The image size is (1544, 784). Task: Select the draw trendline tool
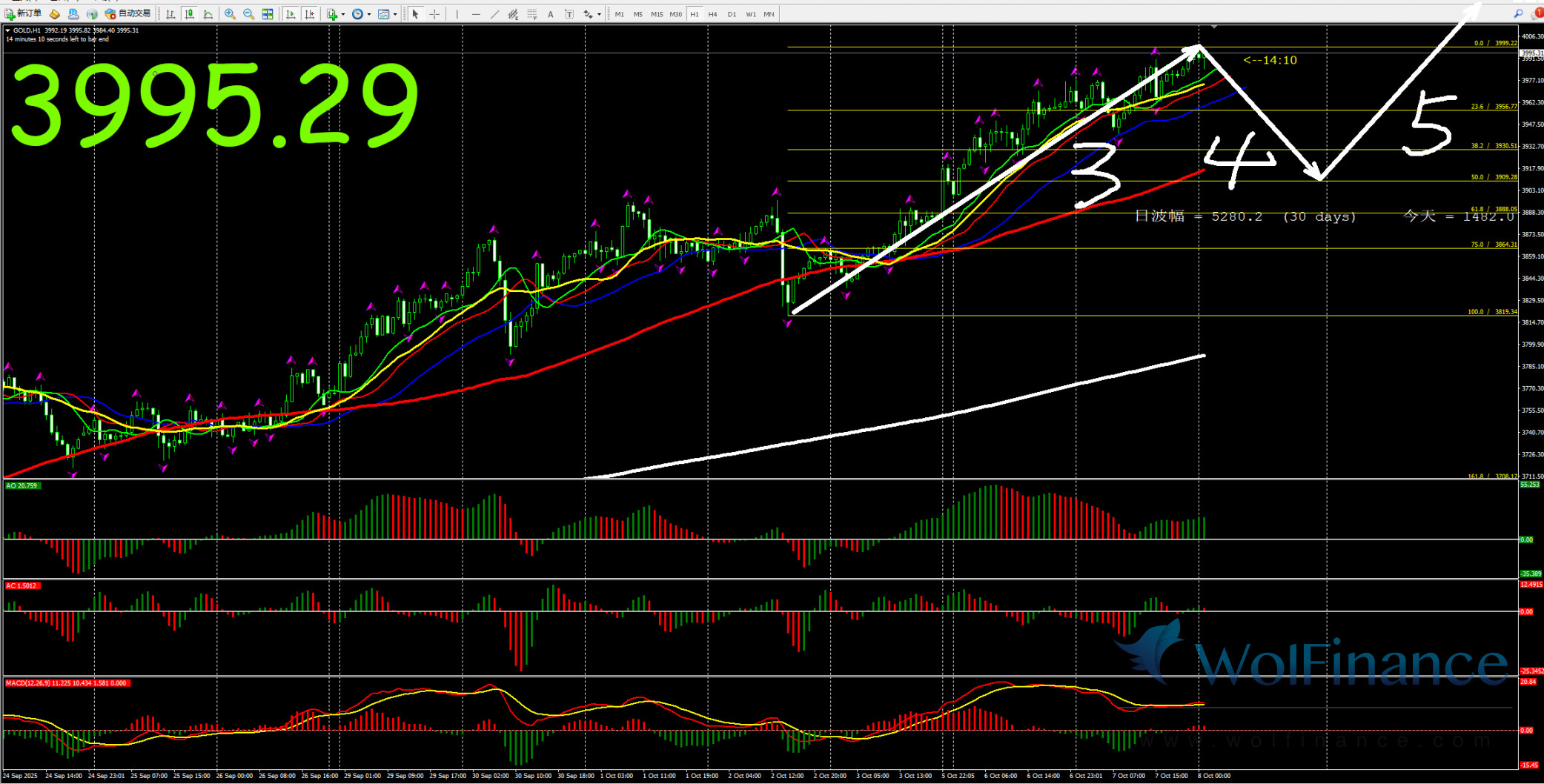click(494, 14)
